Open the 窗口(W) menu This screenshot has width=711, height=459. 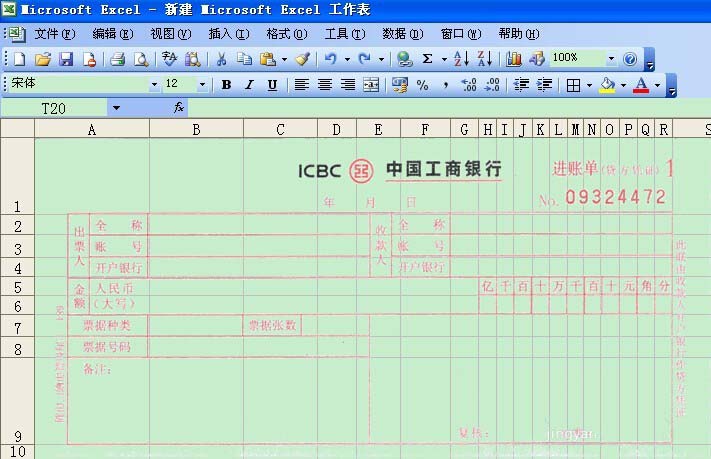coord(461,34)
